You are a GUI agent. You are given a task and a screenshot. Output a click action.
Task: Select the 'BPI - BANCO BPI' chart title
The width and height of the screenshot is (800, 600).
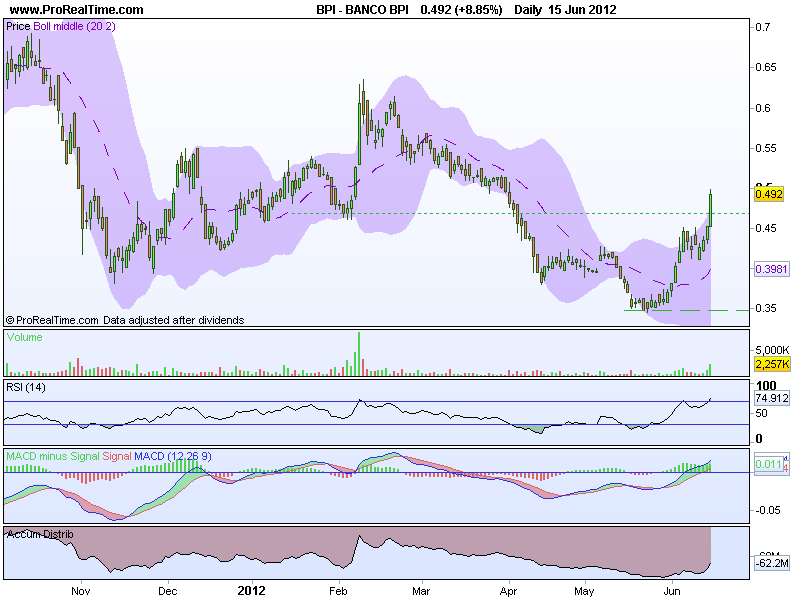point(362,10)
